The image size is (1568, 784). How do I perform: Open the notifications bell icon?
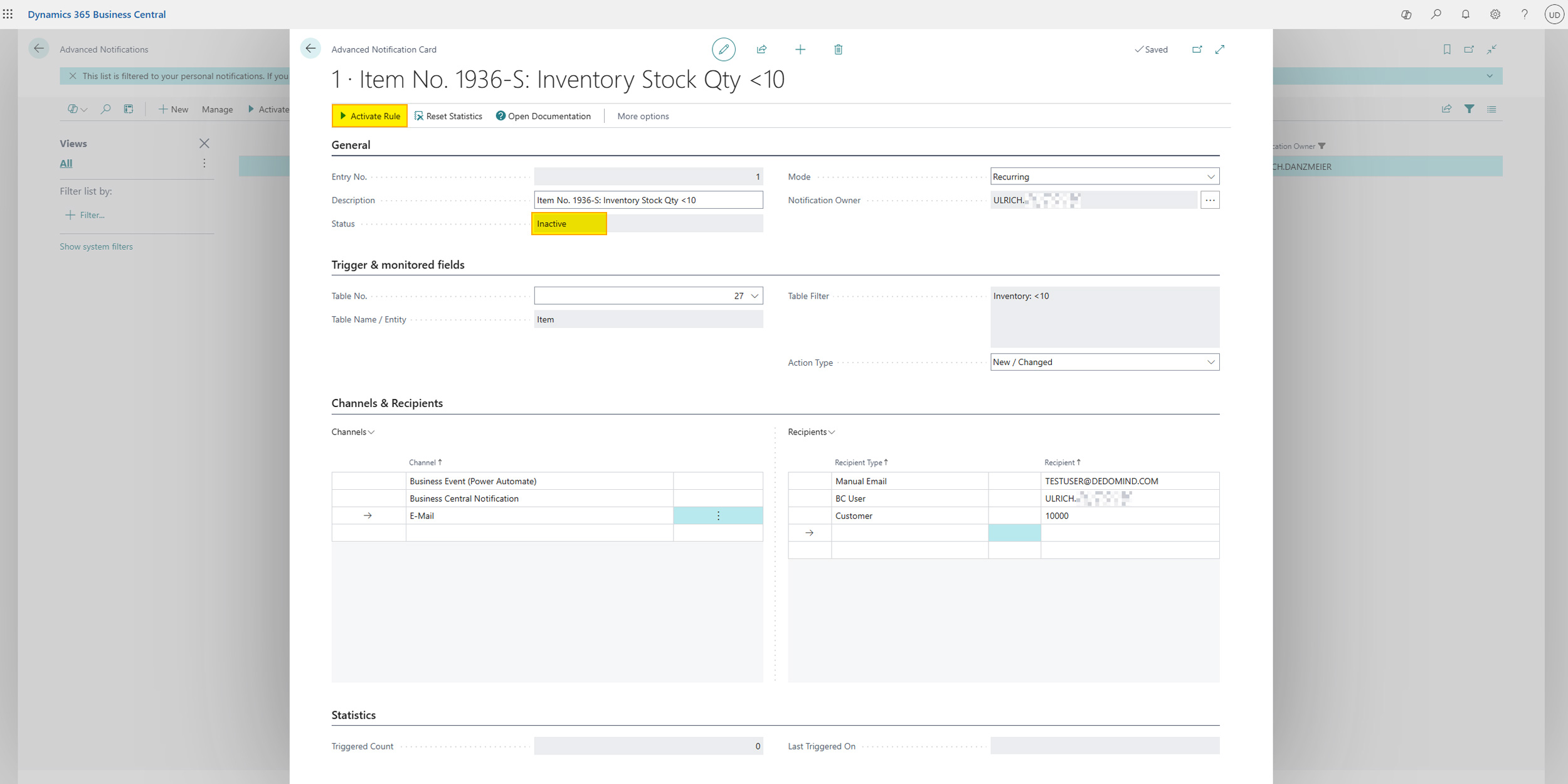tap(1465, 14)
